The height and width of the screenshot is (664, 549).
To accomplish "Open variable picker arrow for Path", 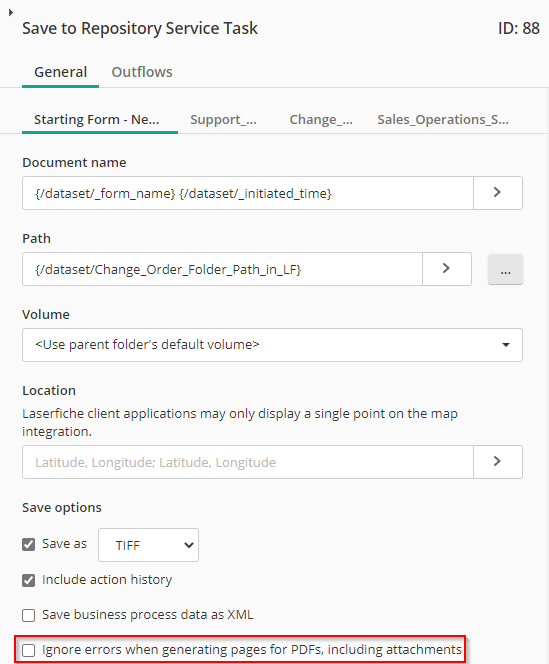I will pos(446,269).
